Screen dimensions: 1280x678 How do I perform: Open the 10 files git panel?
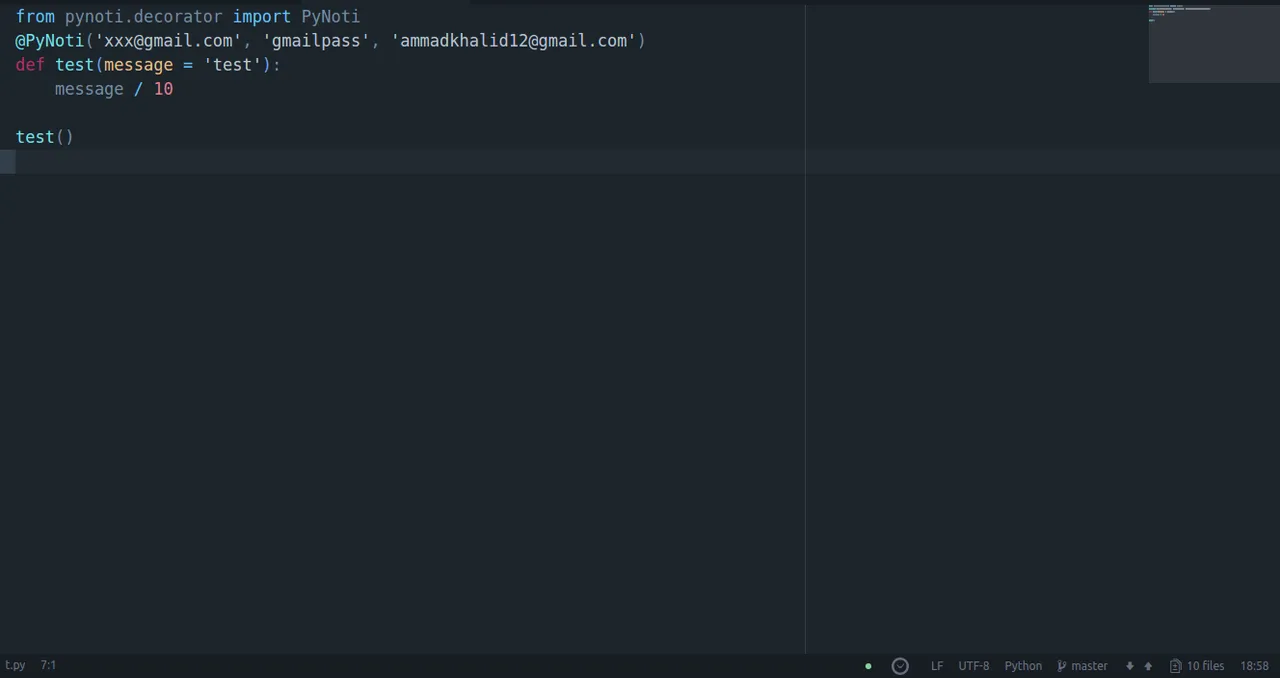click(x=1205, y=666)
